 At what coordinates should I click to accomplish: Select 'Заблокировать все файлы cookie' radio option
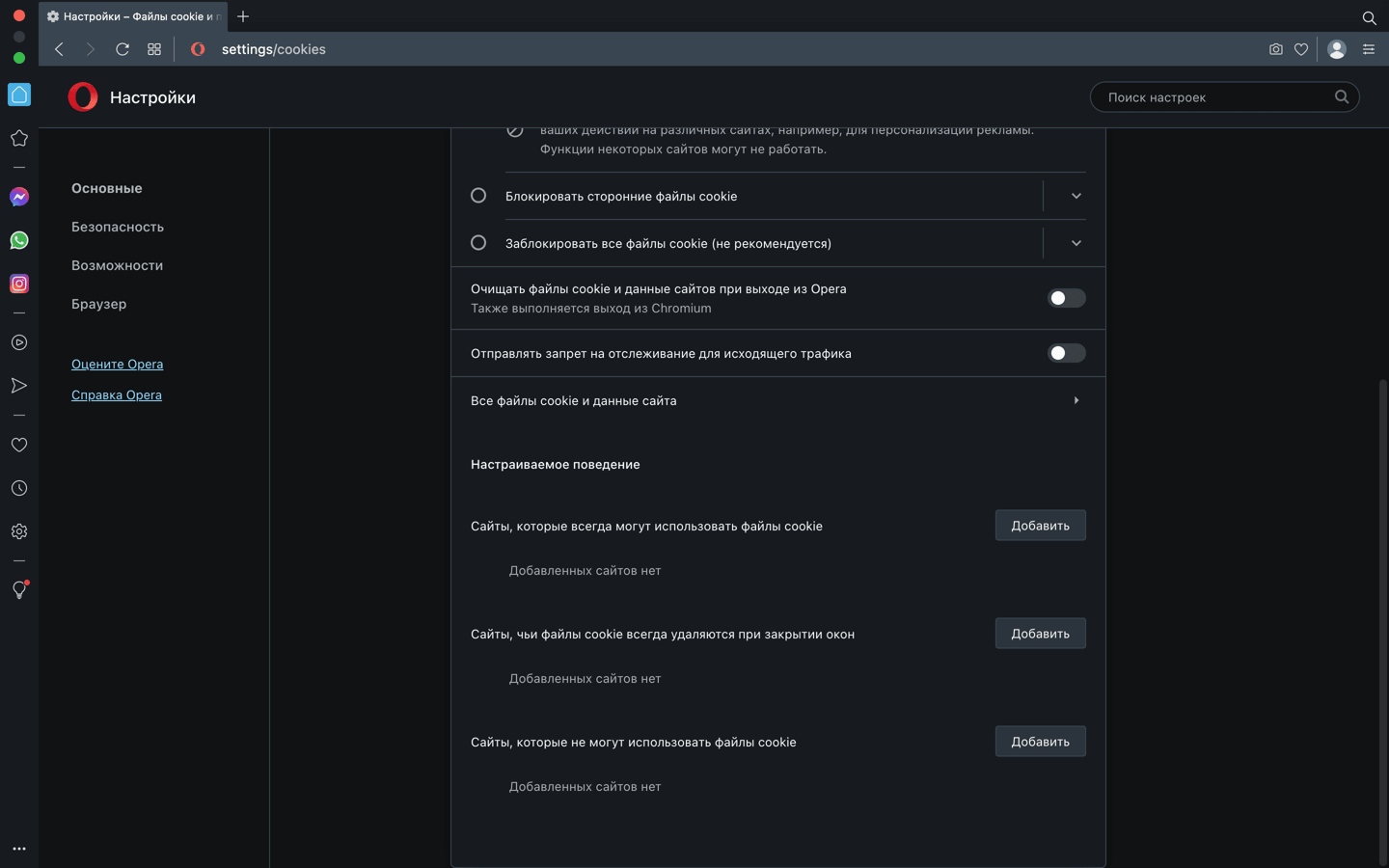[478, 243]
